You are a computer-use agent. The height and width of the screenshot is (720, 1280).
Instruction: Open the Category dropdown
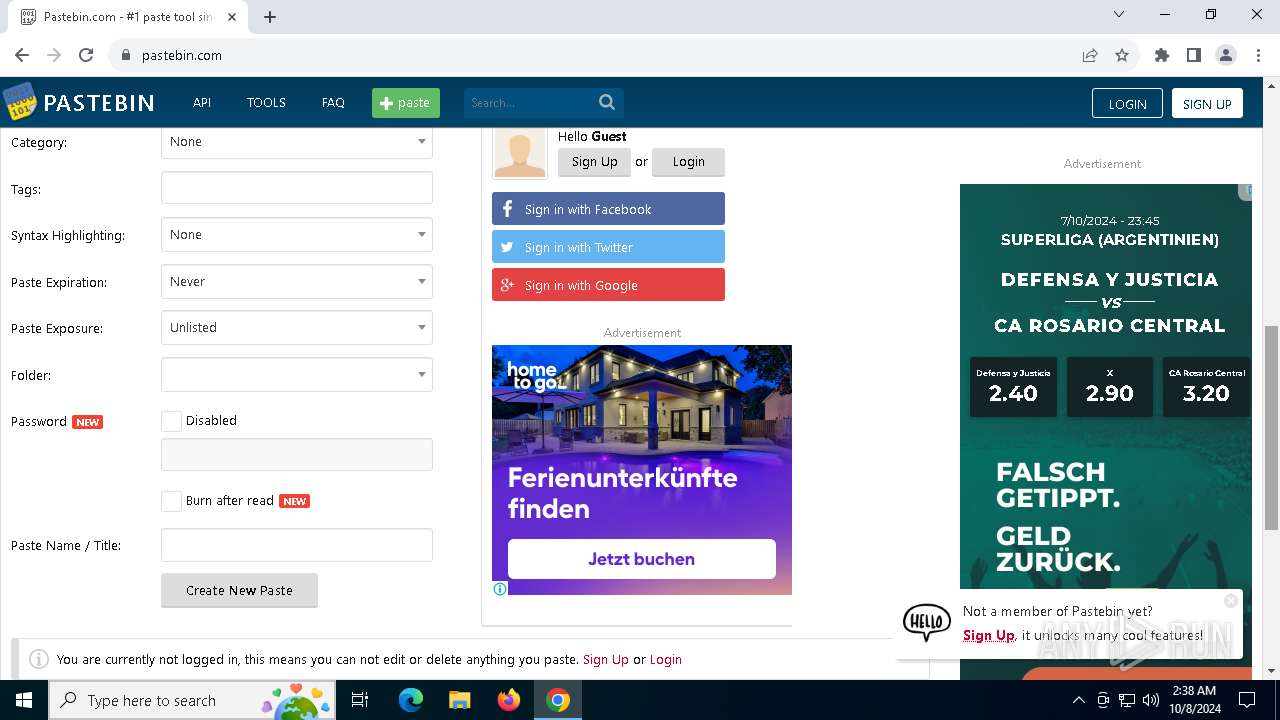(x=297, y=142)
